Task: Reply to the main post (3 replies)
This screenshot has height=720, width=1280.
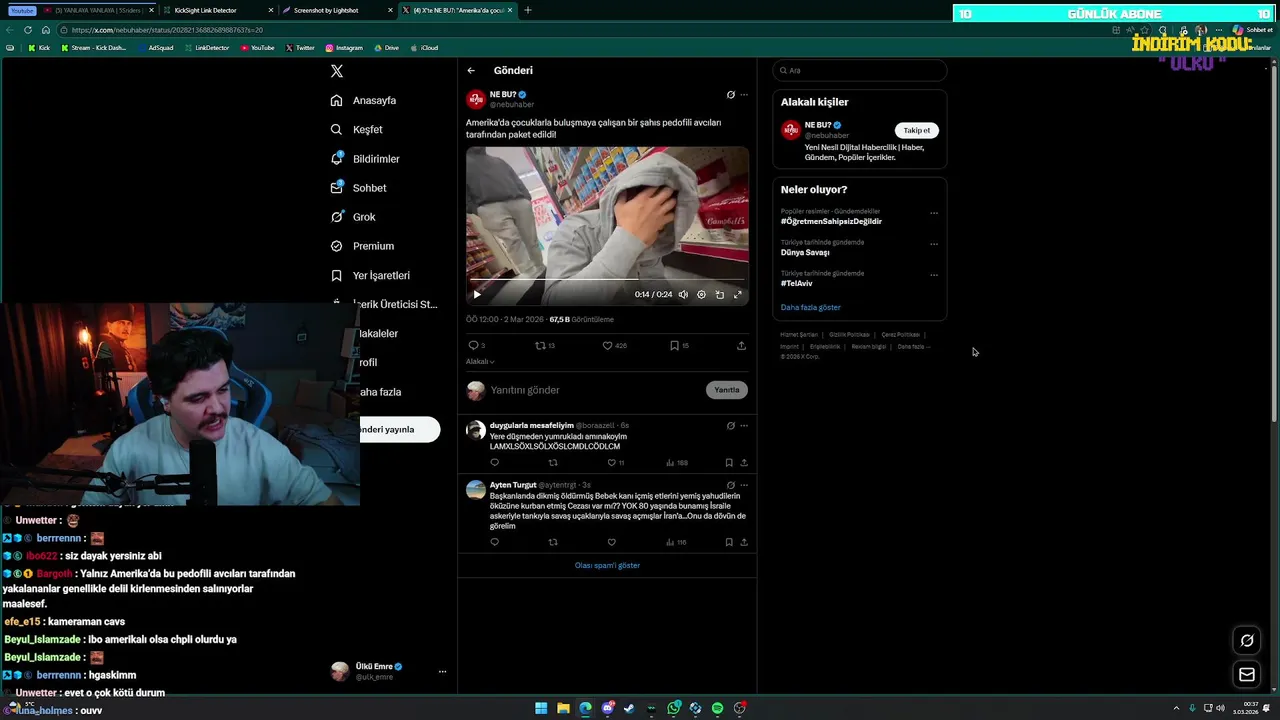Action: point(477,345)
